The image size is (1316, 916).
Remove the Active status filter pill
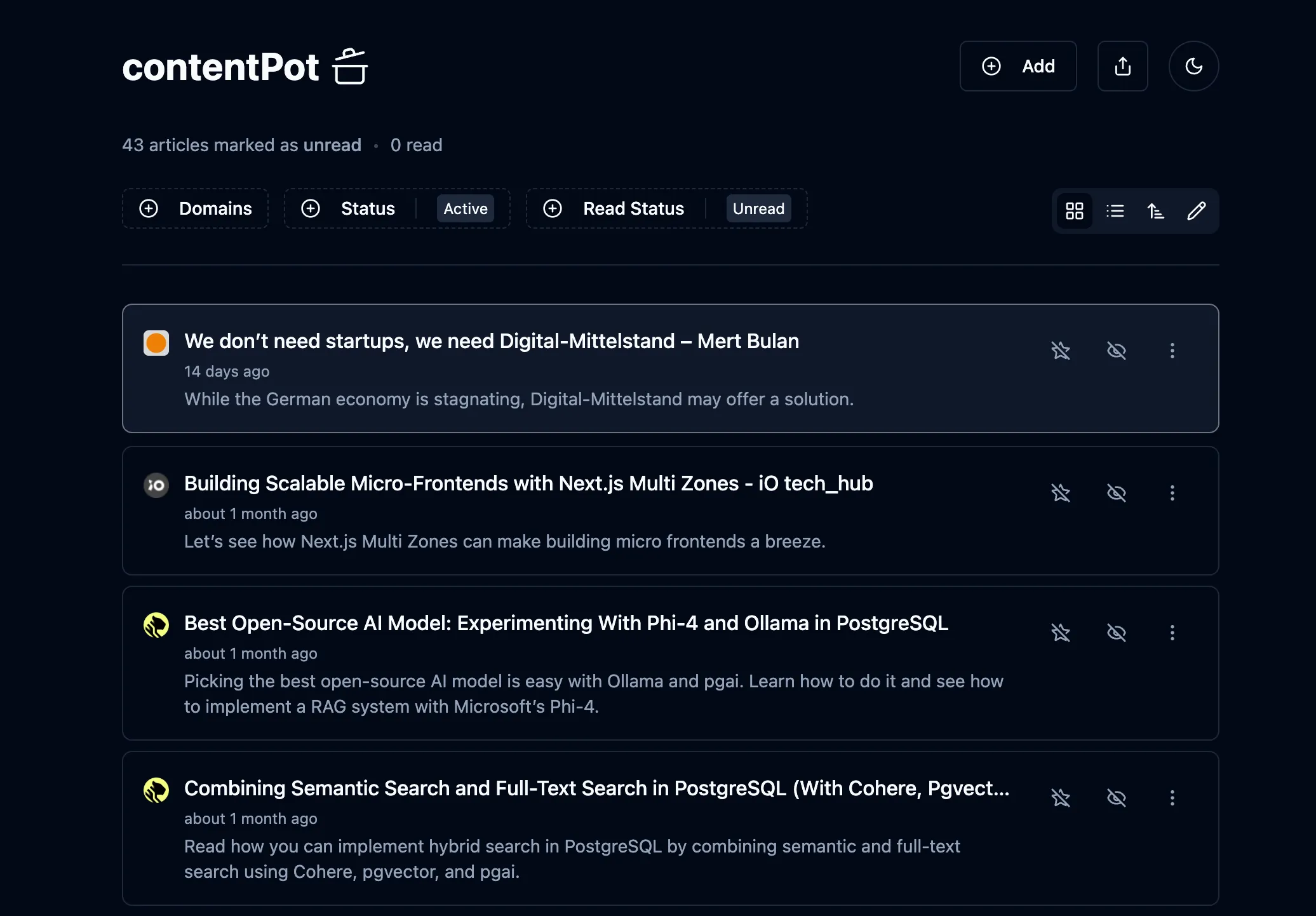coord(465,208)
